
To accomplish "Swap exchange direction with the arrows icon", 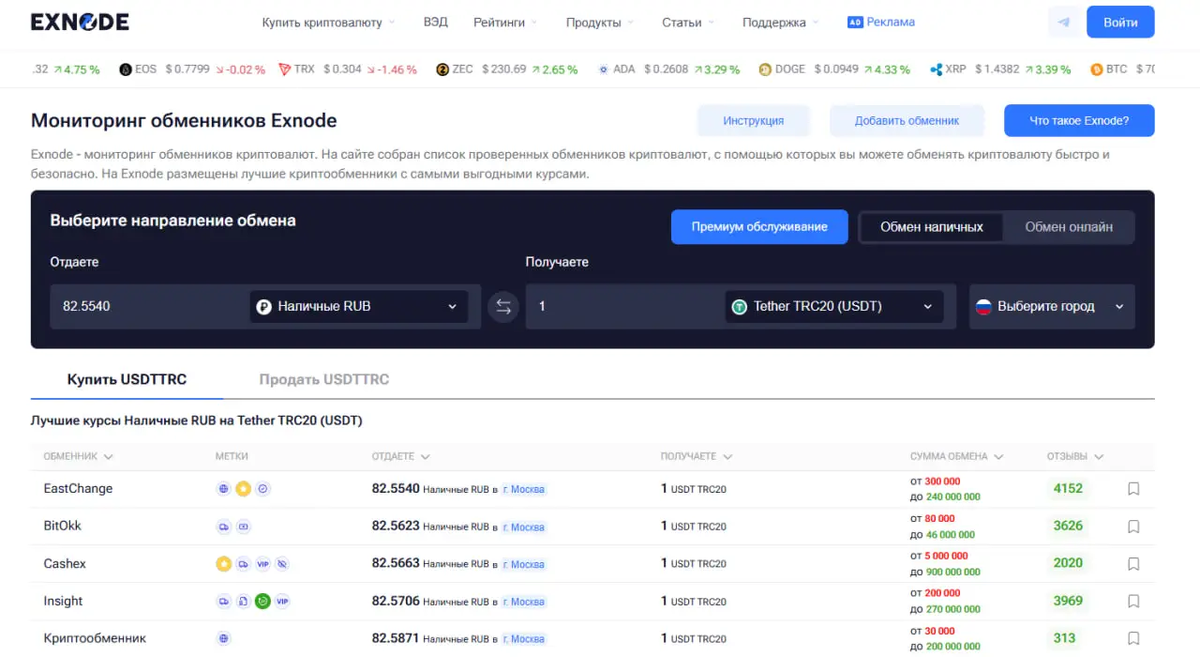I will (x=503, y=307).
